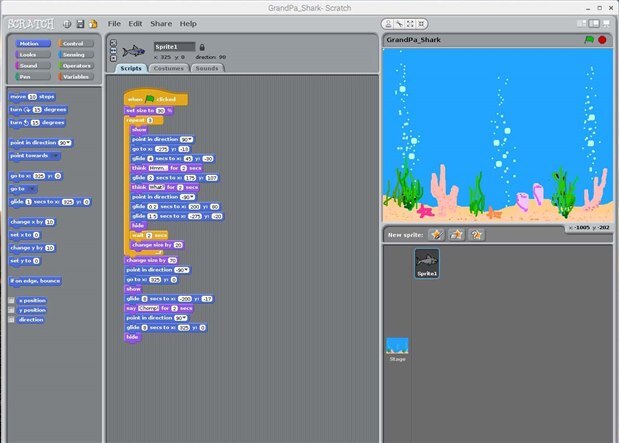
Task: Set rotation style to left-right flip
Action: pos(113,51)
